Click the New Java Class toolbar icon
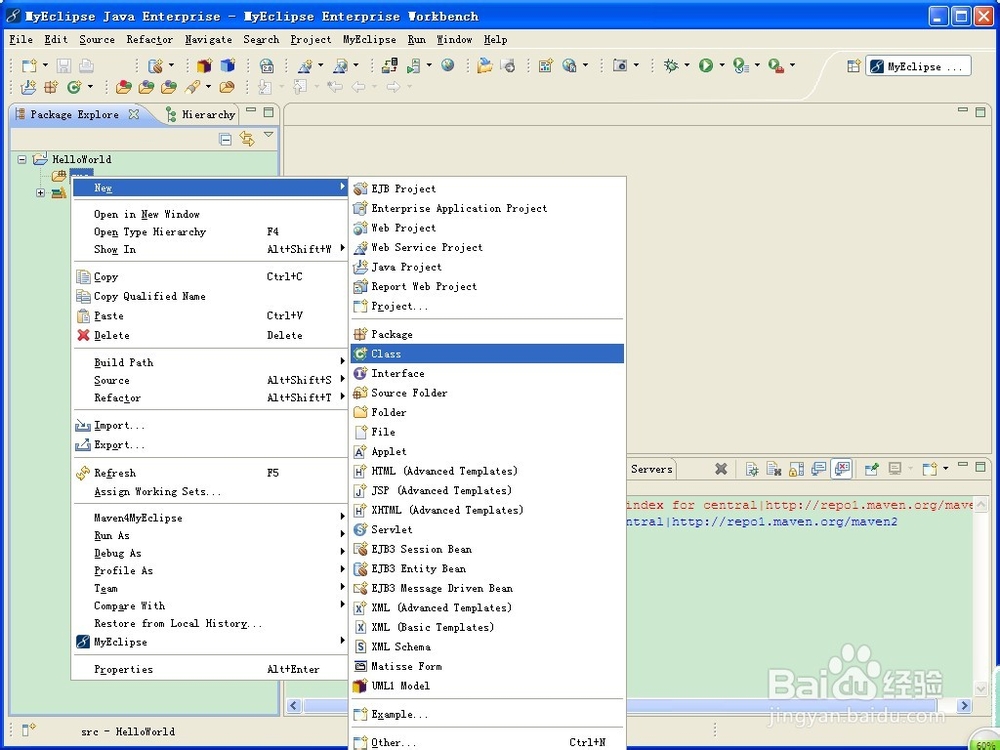 tap(74, 87)
